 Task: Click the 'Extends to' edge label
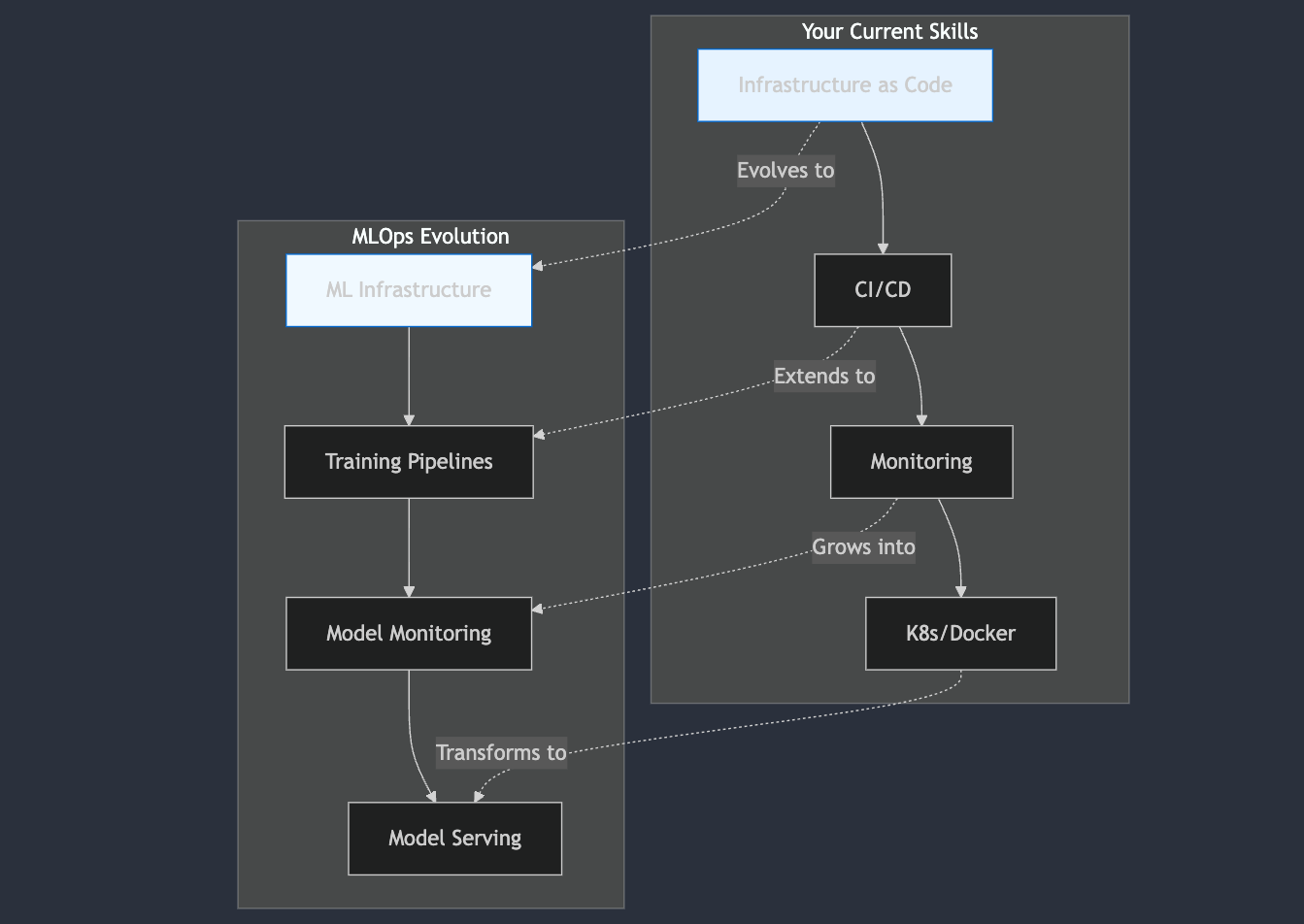tap(823, 376)
